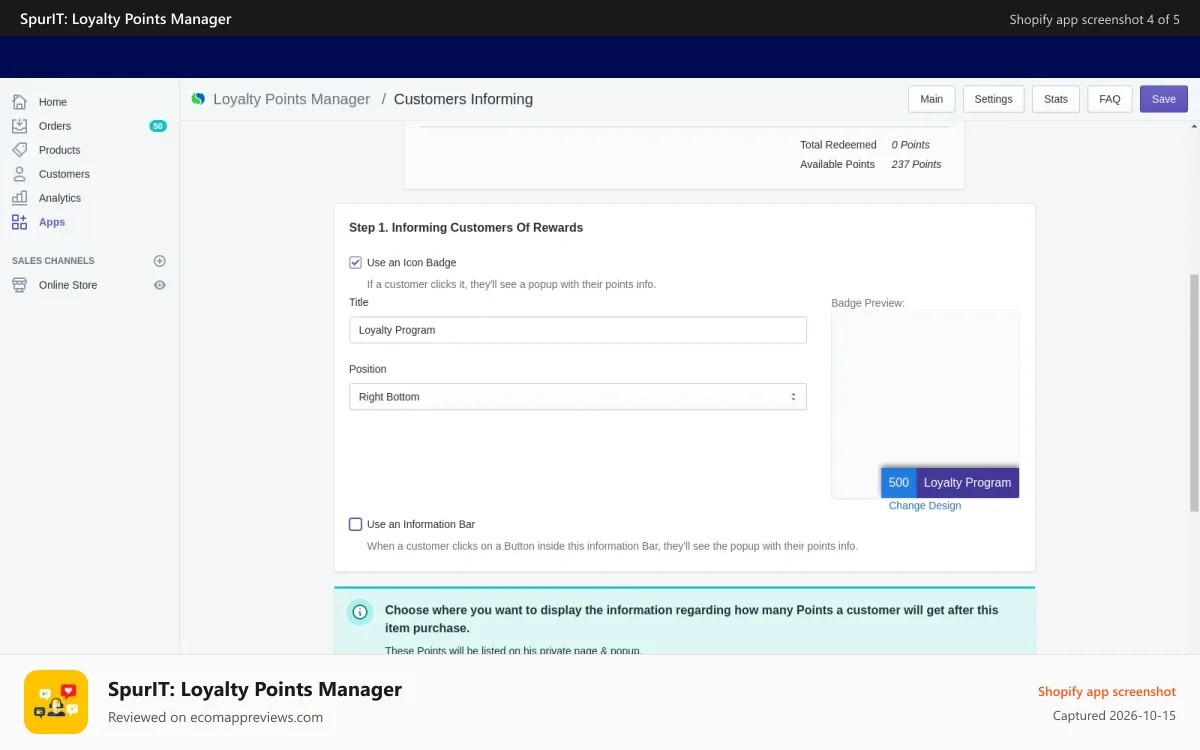
Task: Open the Main tab button
Action: pos(931,99)
